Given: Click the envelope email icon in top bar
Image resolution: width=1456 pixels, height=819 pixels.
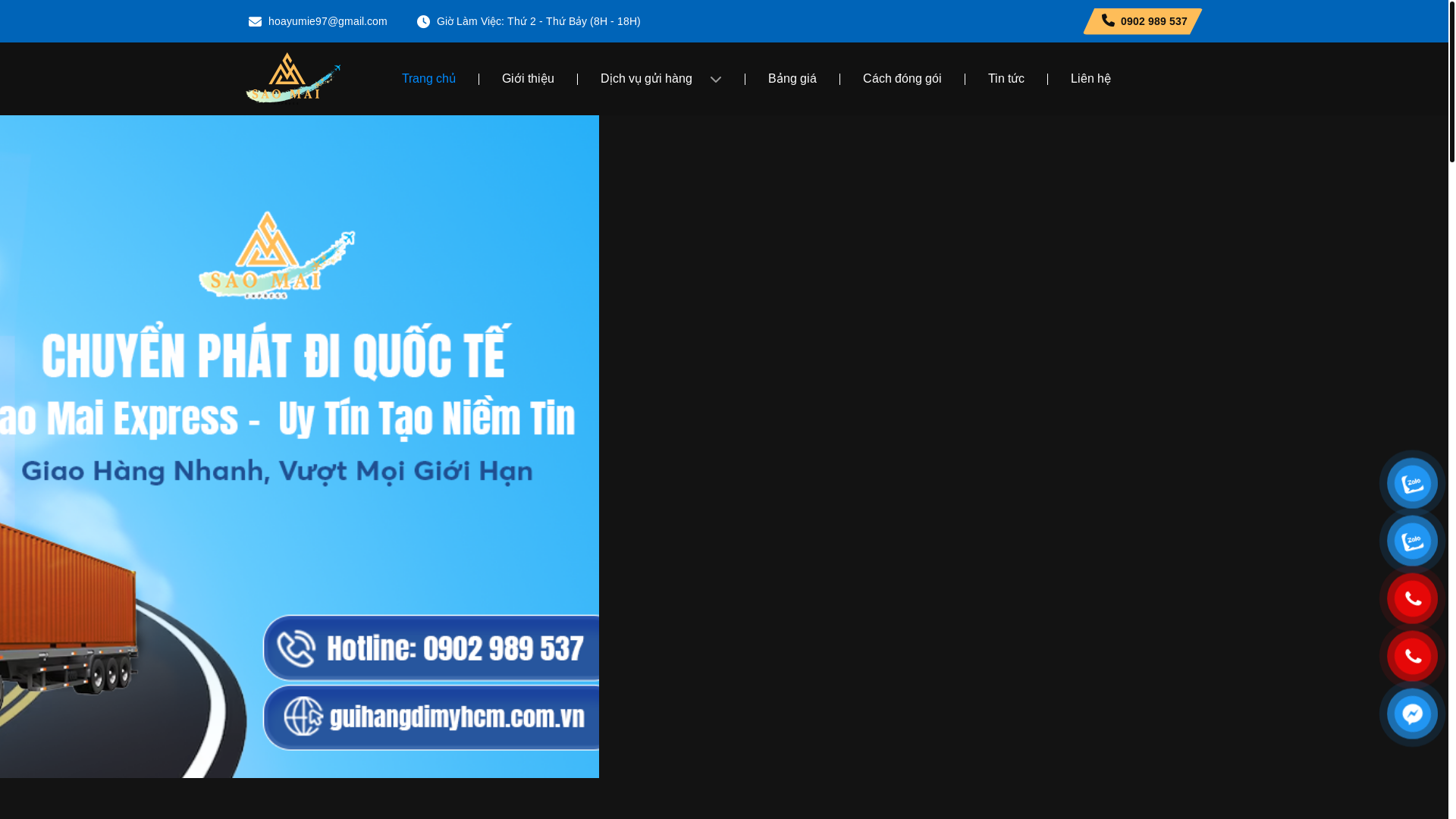Looking at the screenshot, I should tap(255, 21).
